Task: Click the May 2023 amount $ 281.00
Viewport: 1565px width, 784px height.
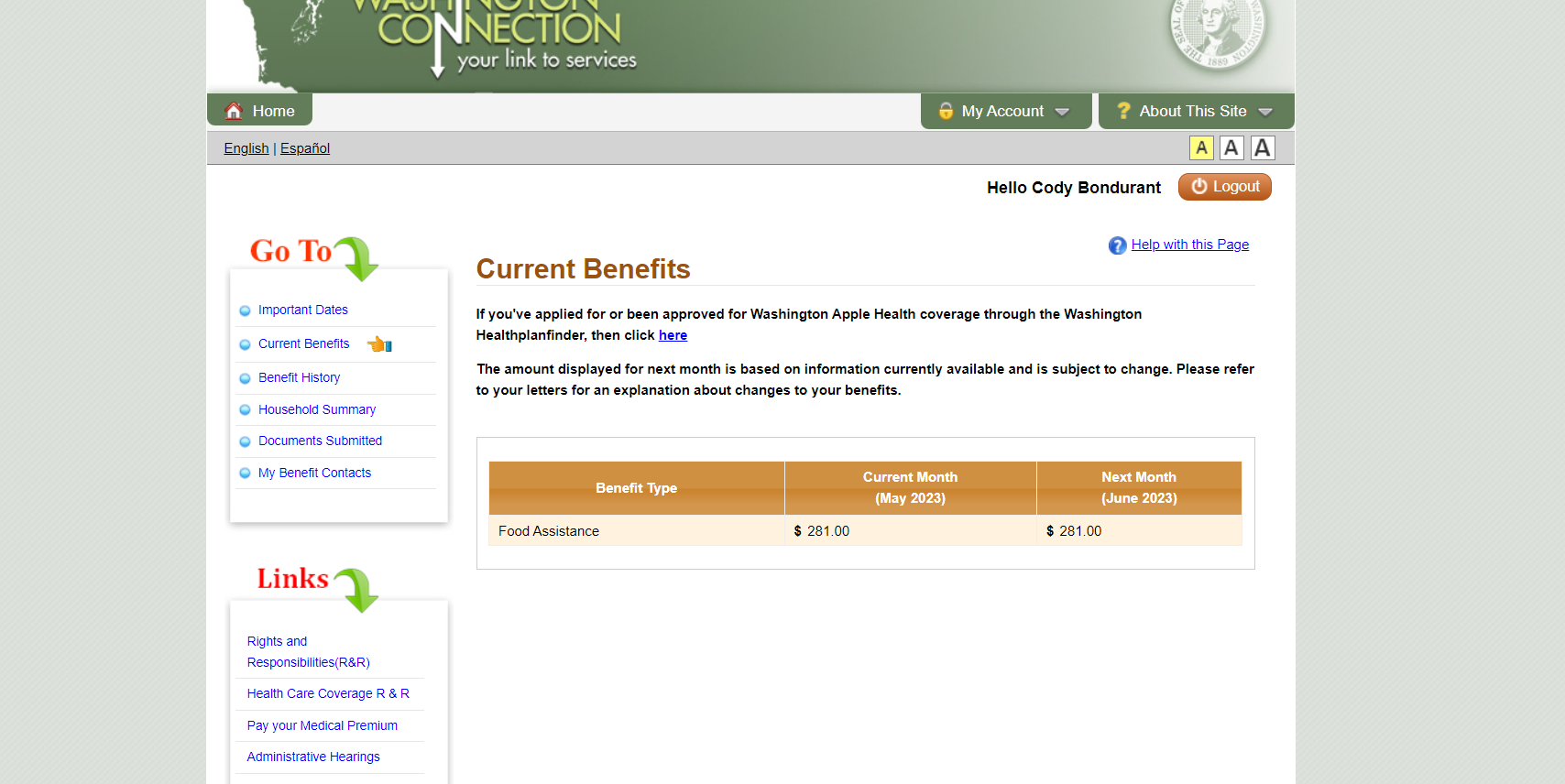Action: point(822,531)
